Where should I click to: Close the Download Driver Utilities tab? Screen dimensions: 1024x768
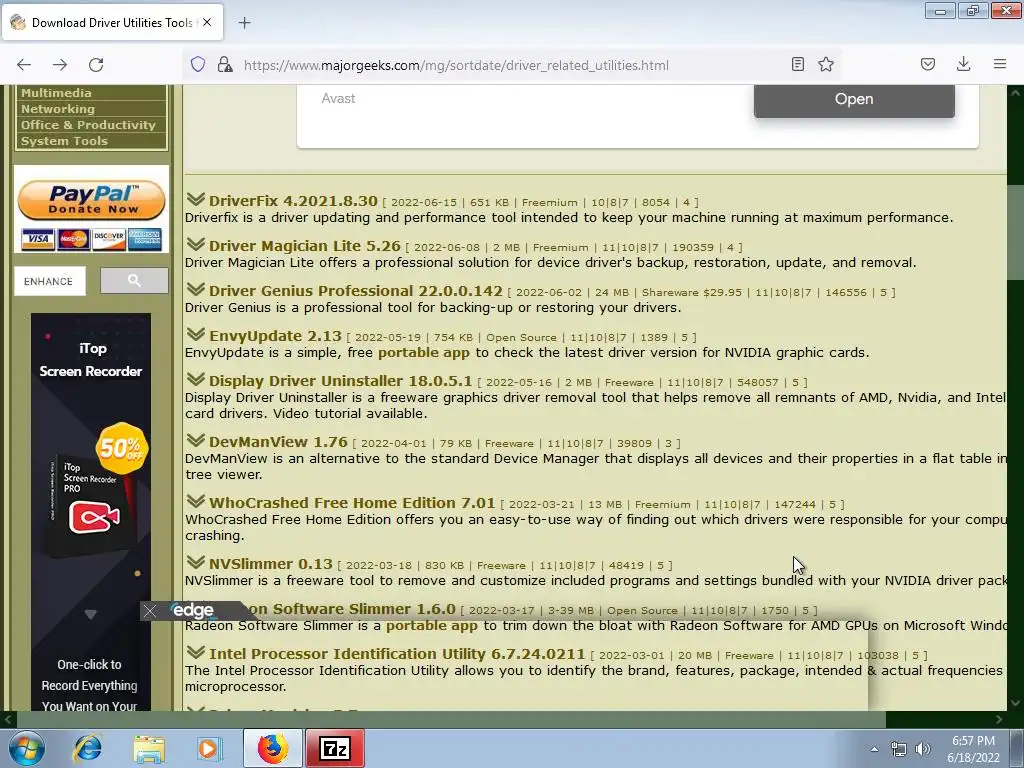207,22
